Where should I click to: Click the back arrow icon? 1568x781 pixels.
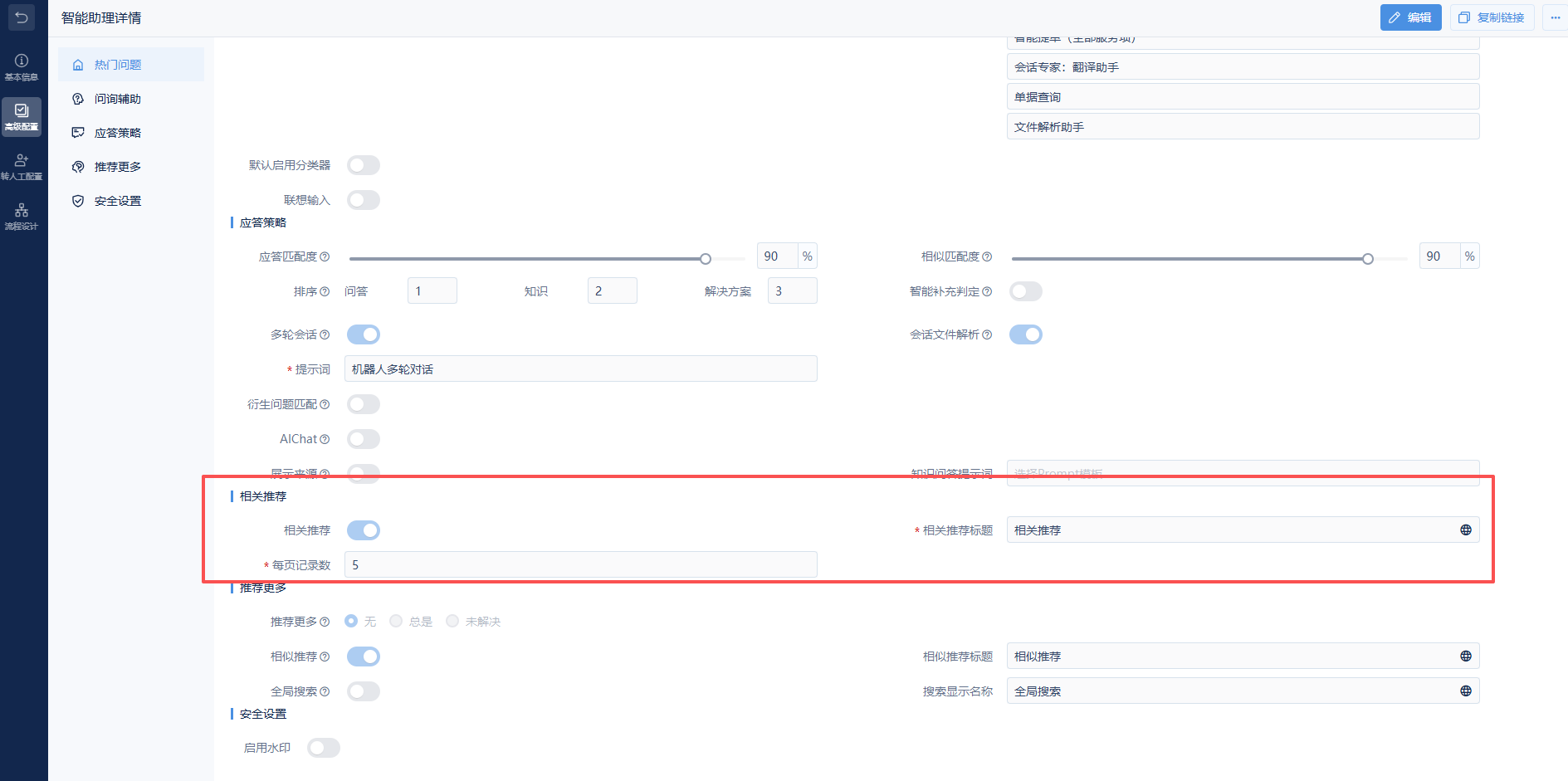22,17
